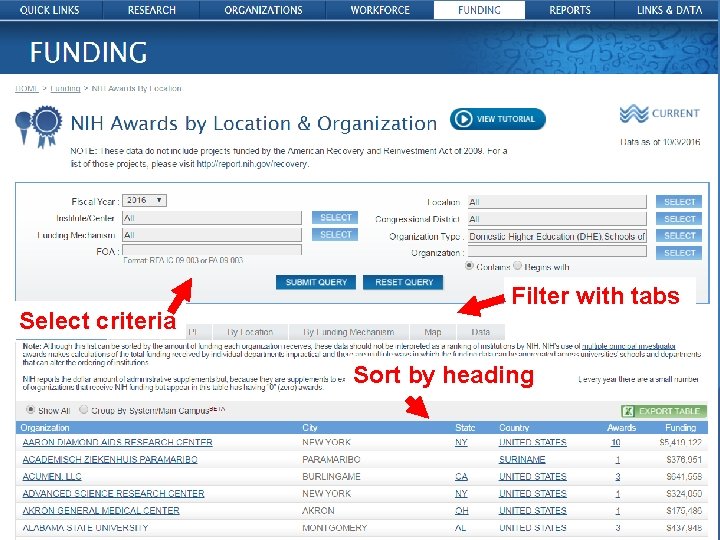720x540 pixels.
Task: Click the Institute/Center input field
Action: tap(212, 218)
